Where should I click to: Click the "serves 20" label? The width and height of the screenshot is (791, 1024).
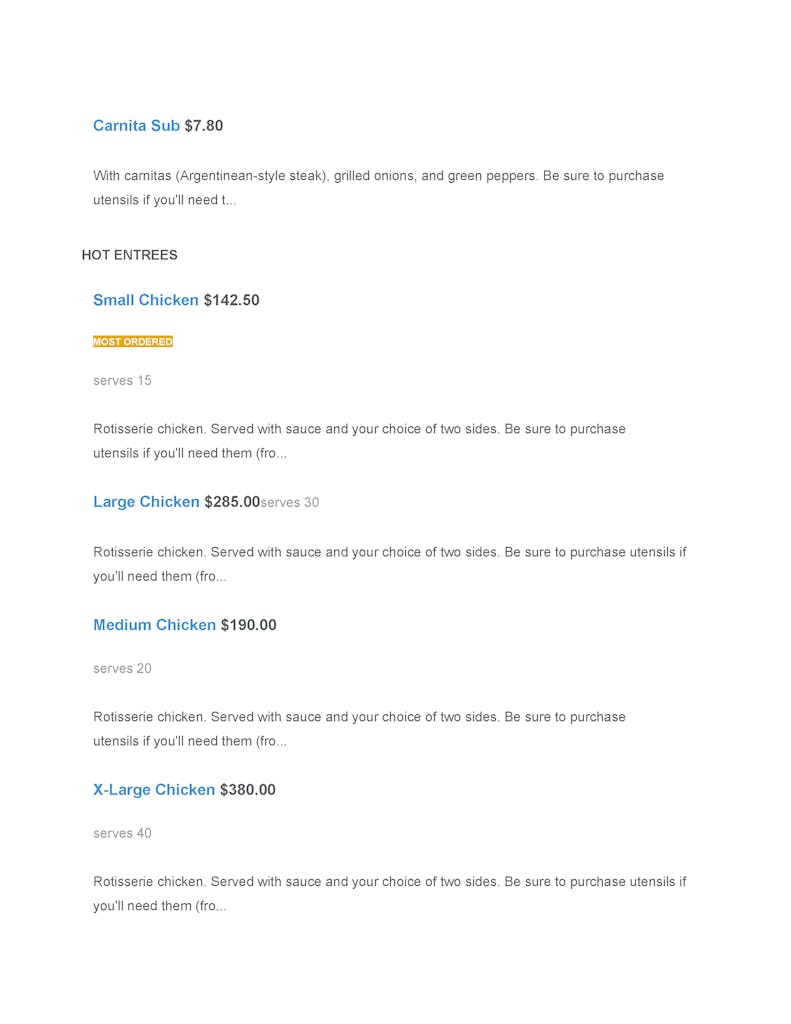(x=122, y=669)
